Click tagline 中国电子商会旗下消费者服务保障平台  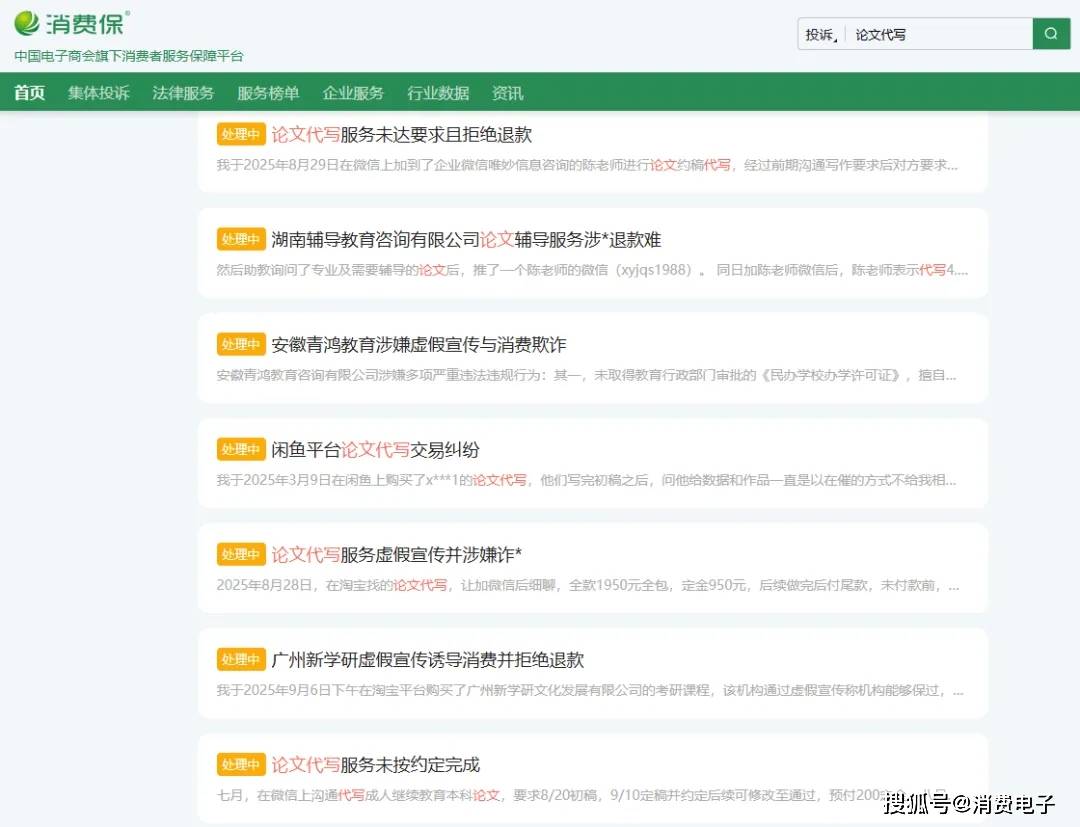pyautogui.click(x=129, y=56)
